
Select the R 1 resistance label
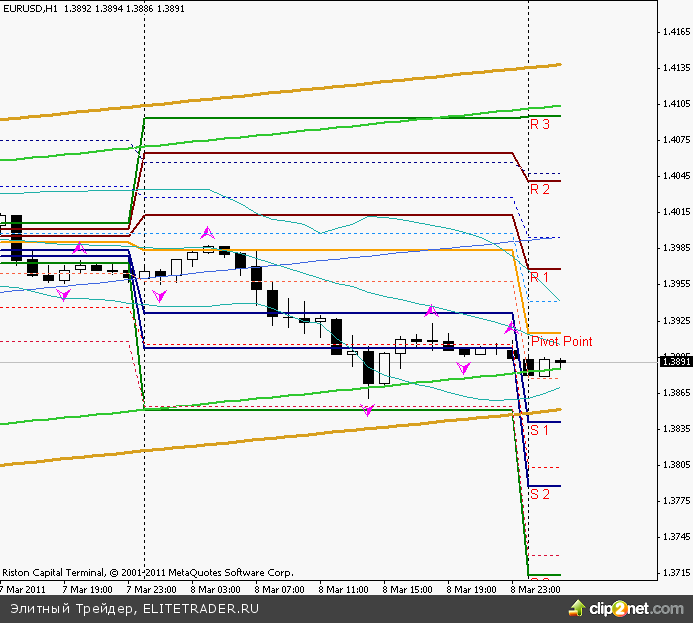click(540, 276)
